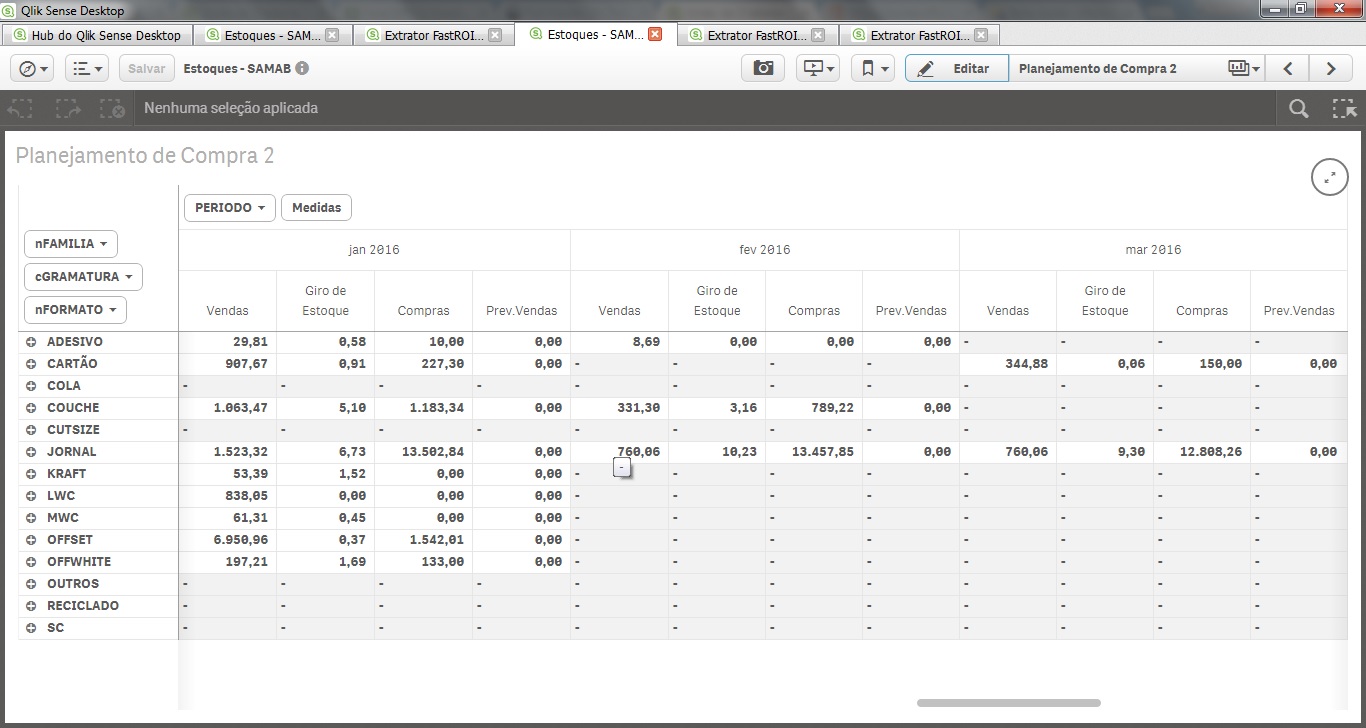Viewport: 1366px width, 728px height.
Task: Expand the pivot table to full screen
Action: (1330, 177)
